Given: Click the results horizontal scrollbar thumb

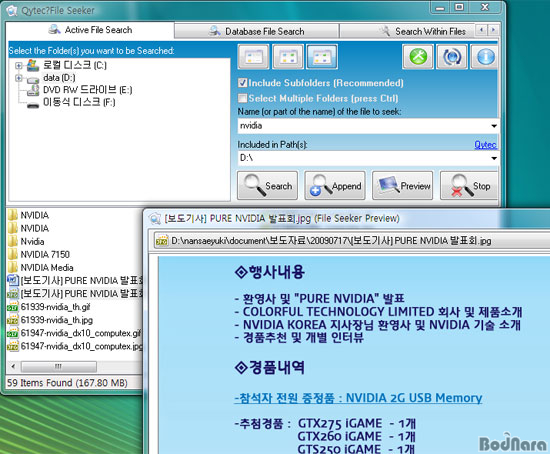Looking at the screenshot, I should (59, 367).
